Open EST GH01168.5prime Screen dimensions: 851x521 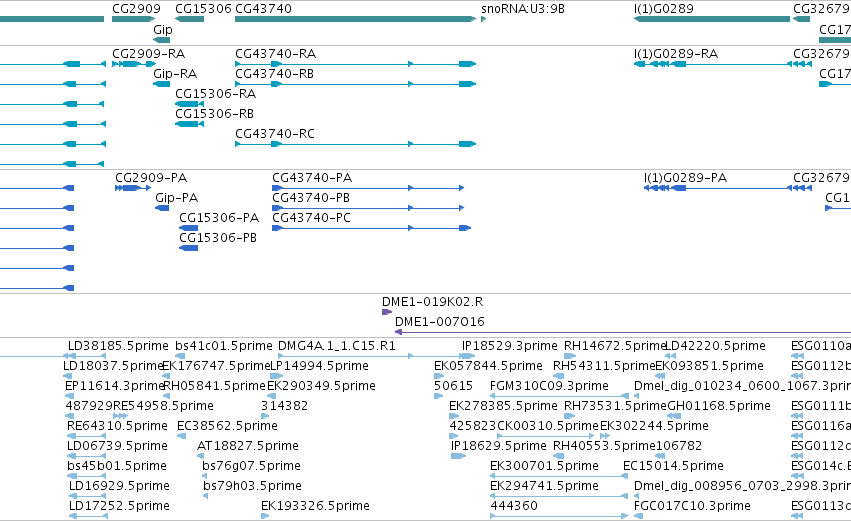719,406
